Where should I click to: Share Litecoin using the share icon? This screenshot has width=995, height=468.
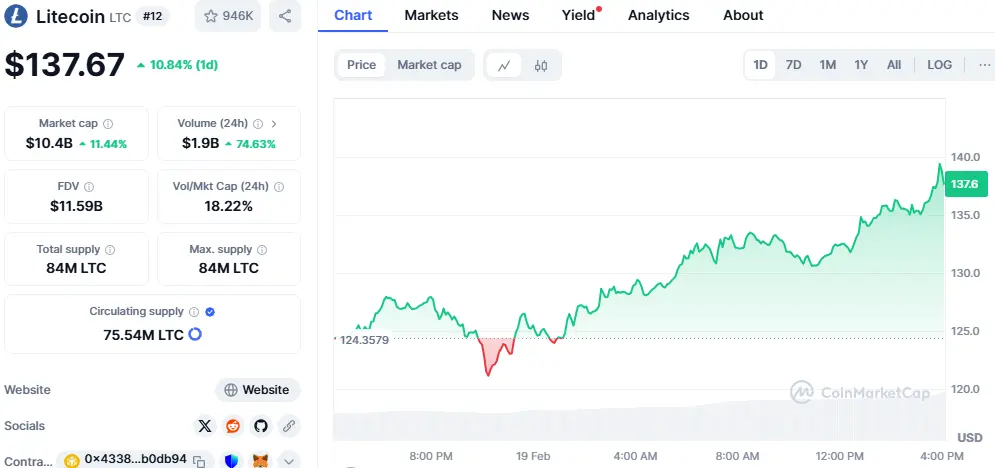[285, 16]
